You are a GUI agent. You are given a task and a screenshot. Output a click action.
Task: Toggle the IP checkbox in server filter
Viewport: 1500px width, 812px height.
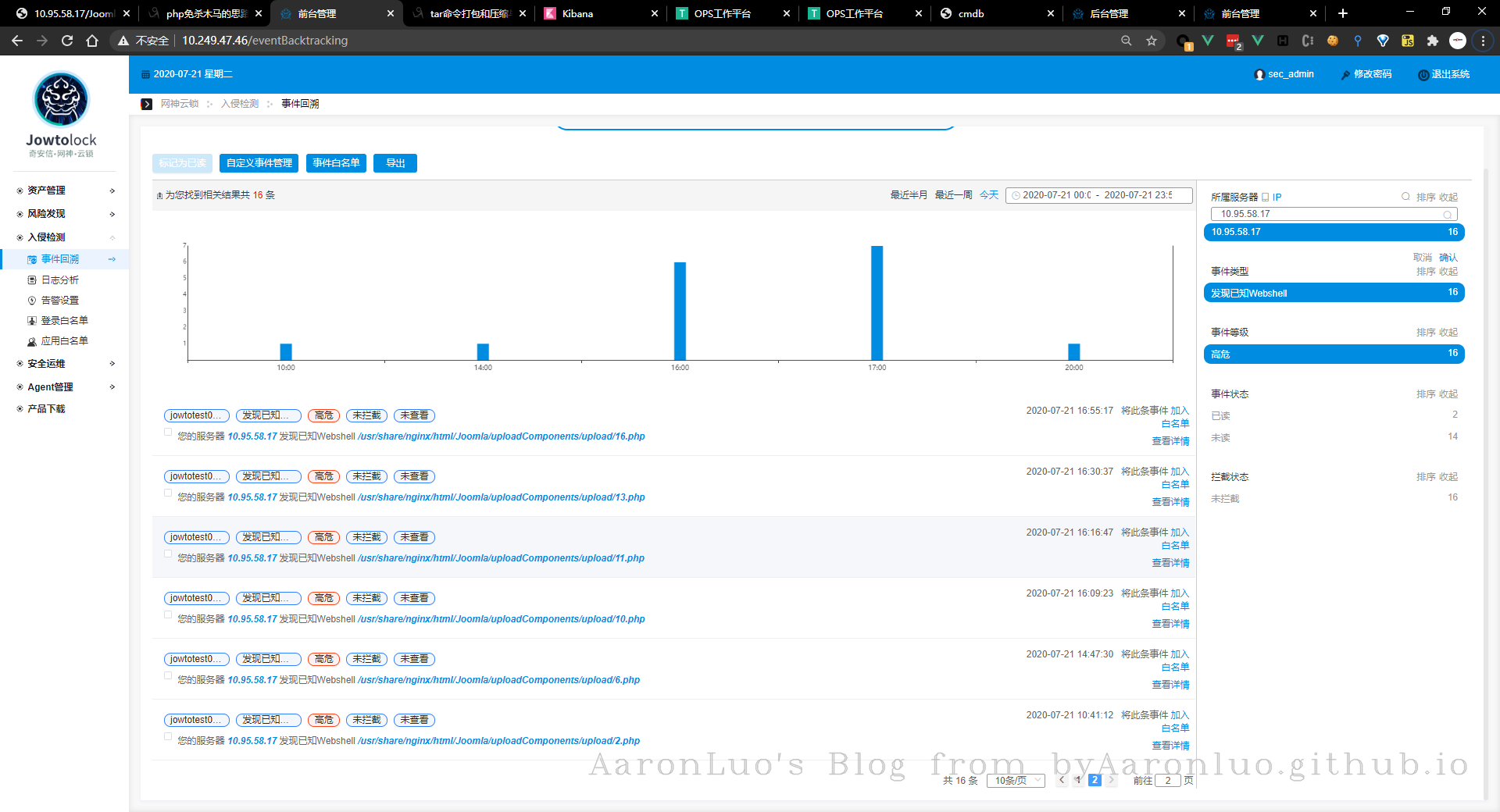(1266, 198)
